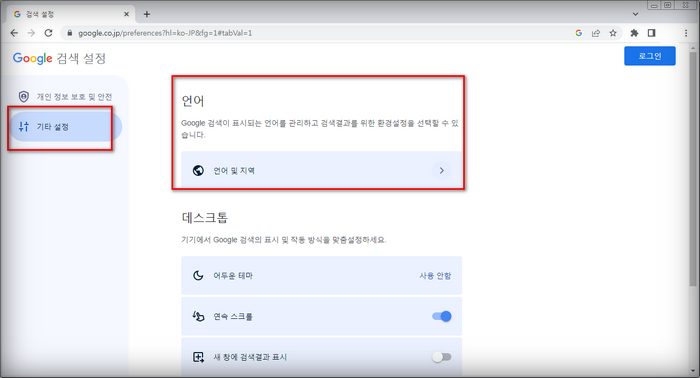
Task: Click the blue 로그인 button
Action: 650,56
